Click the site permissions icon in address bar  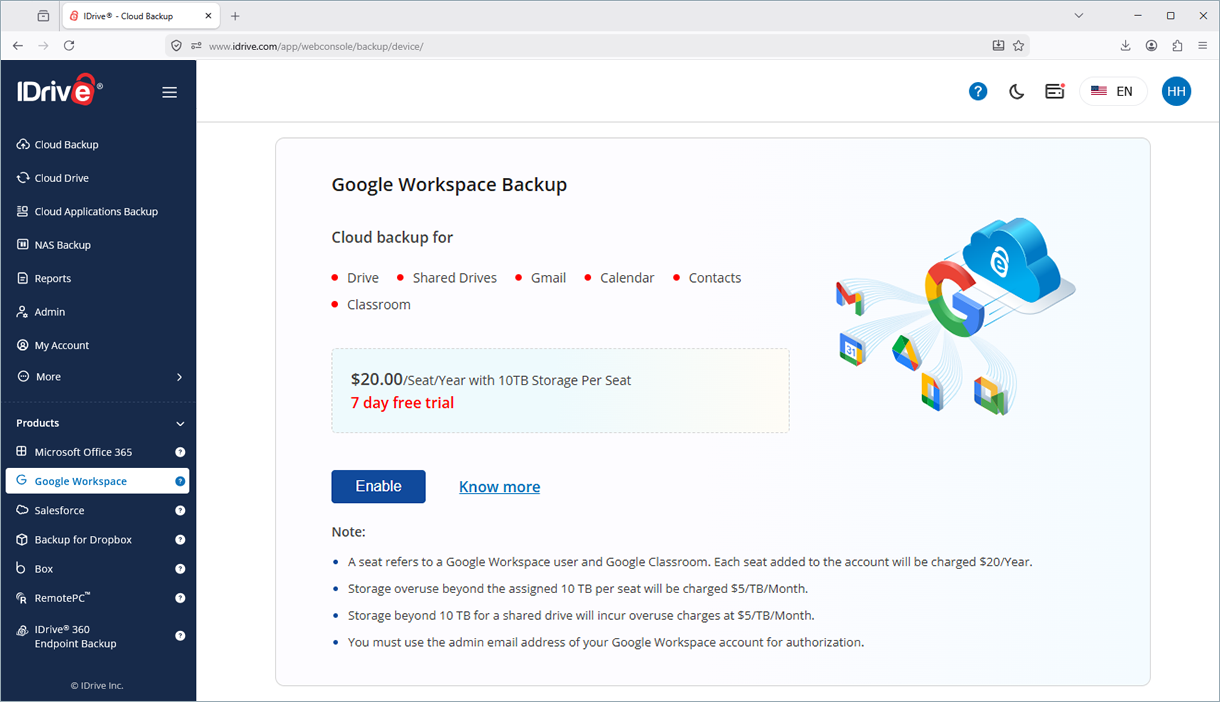point(196,46)
